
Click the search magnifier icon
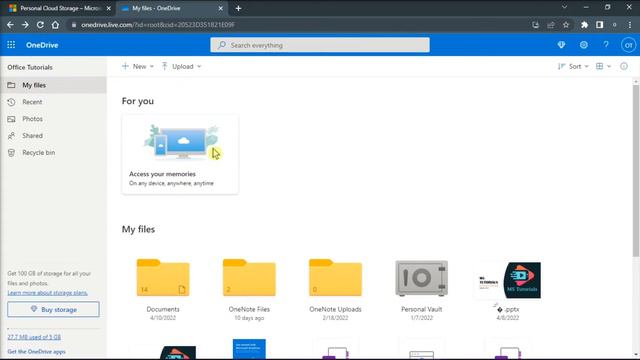coord(222,45)
